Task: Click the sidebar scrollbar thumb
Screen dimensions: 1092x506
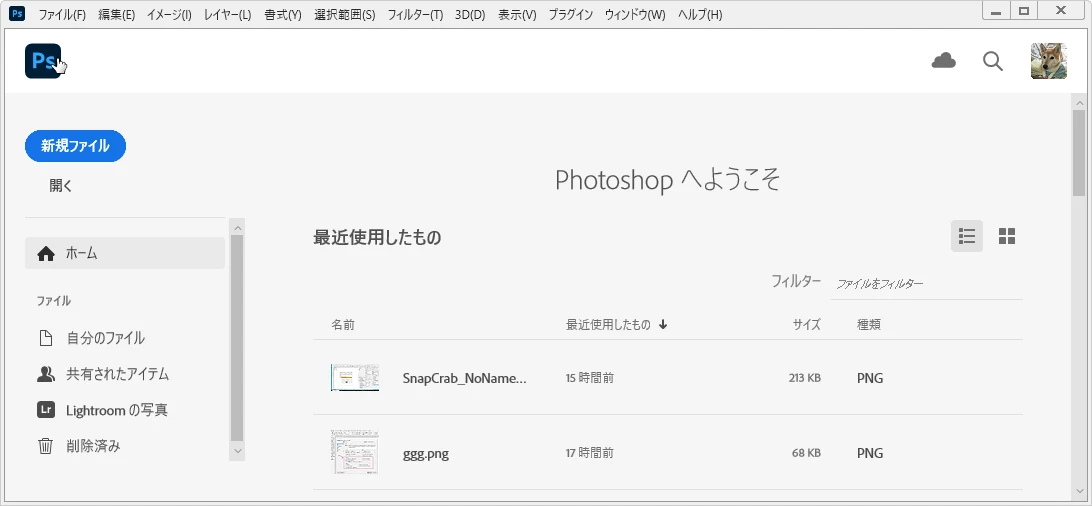Action: pos(237,338)
